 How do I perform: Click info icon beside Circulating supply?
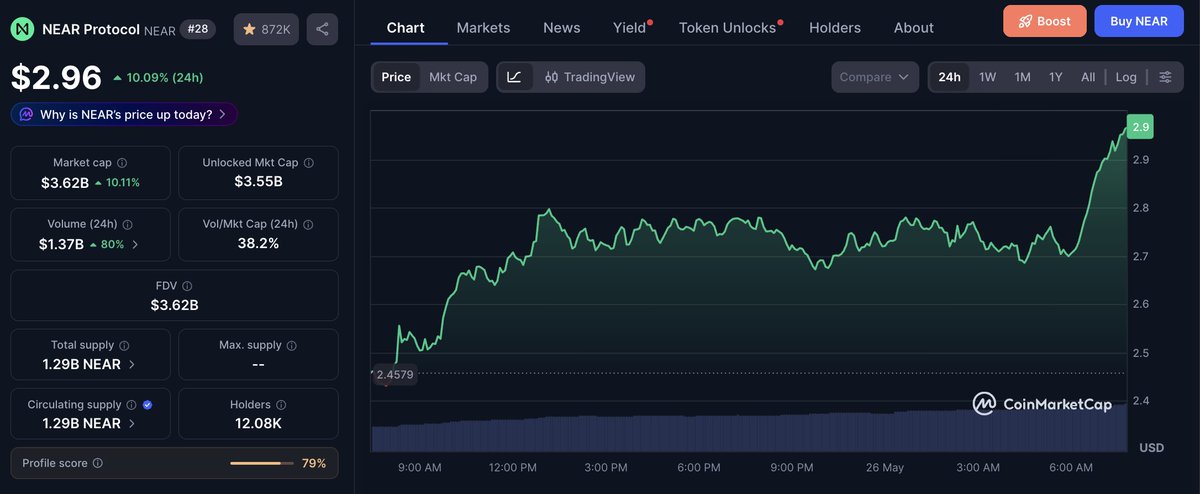[131, 405]
